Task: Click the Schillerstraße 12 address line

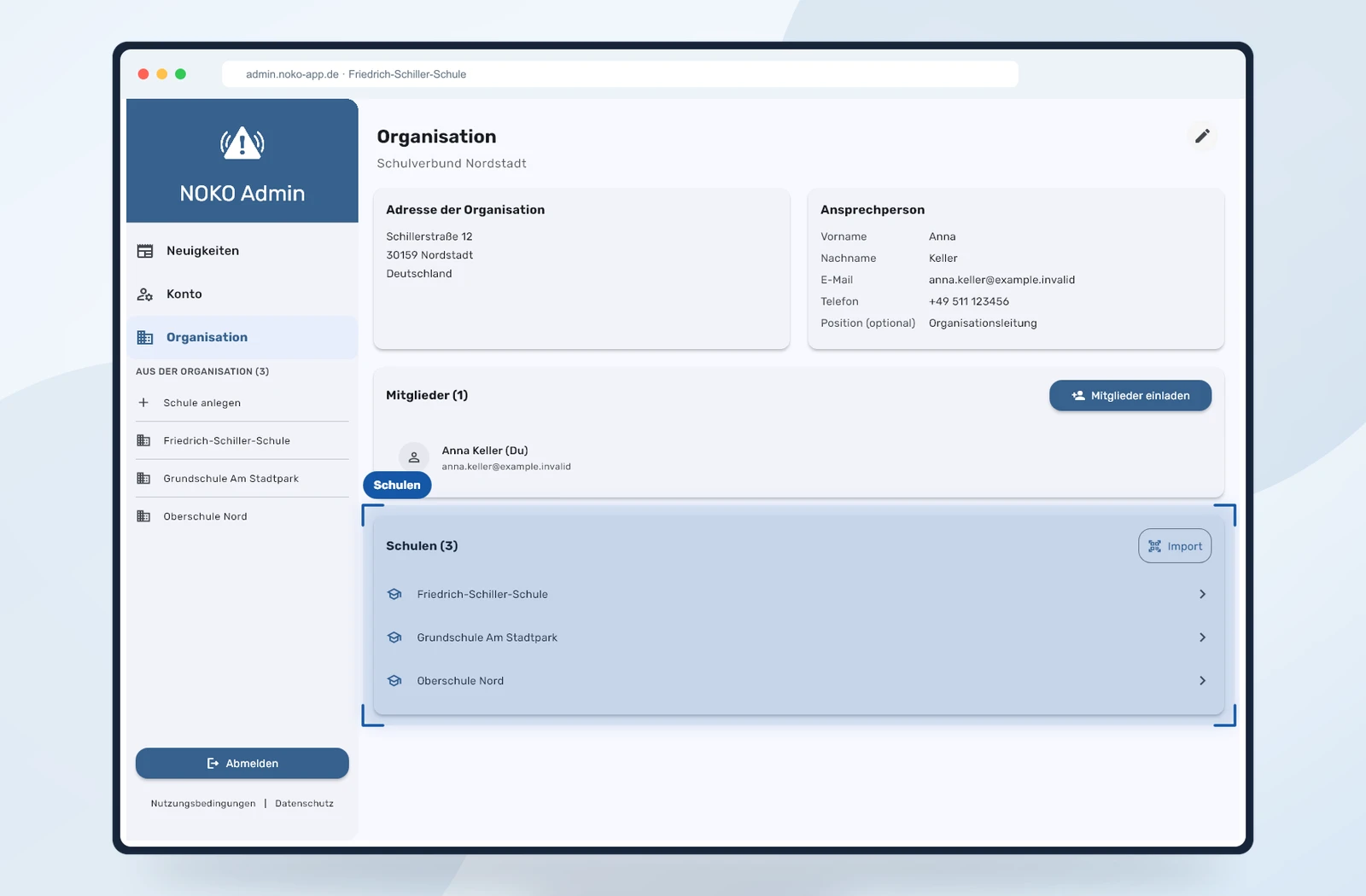Action: coord(429,236)
